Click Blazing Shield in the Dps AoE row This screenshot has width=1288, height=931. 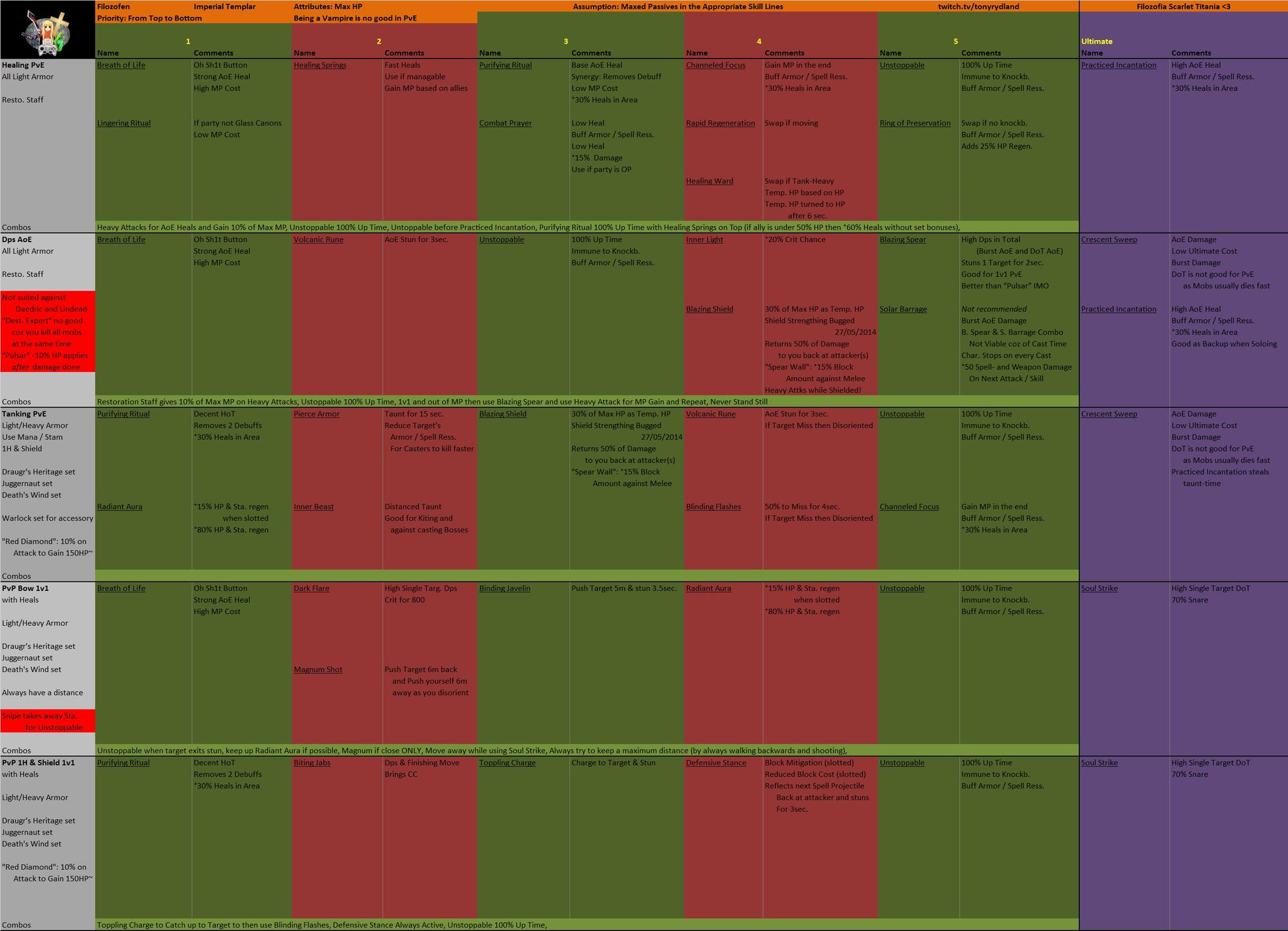coord(710,309)
